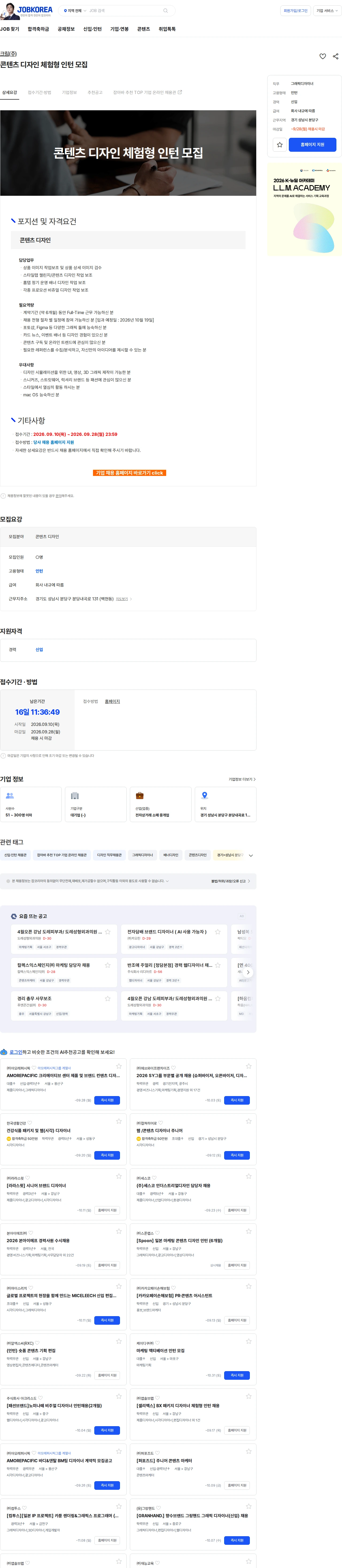
Task: Click the JOB 검색 search field
Action: point(125,11)
